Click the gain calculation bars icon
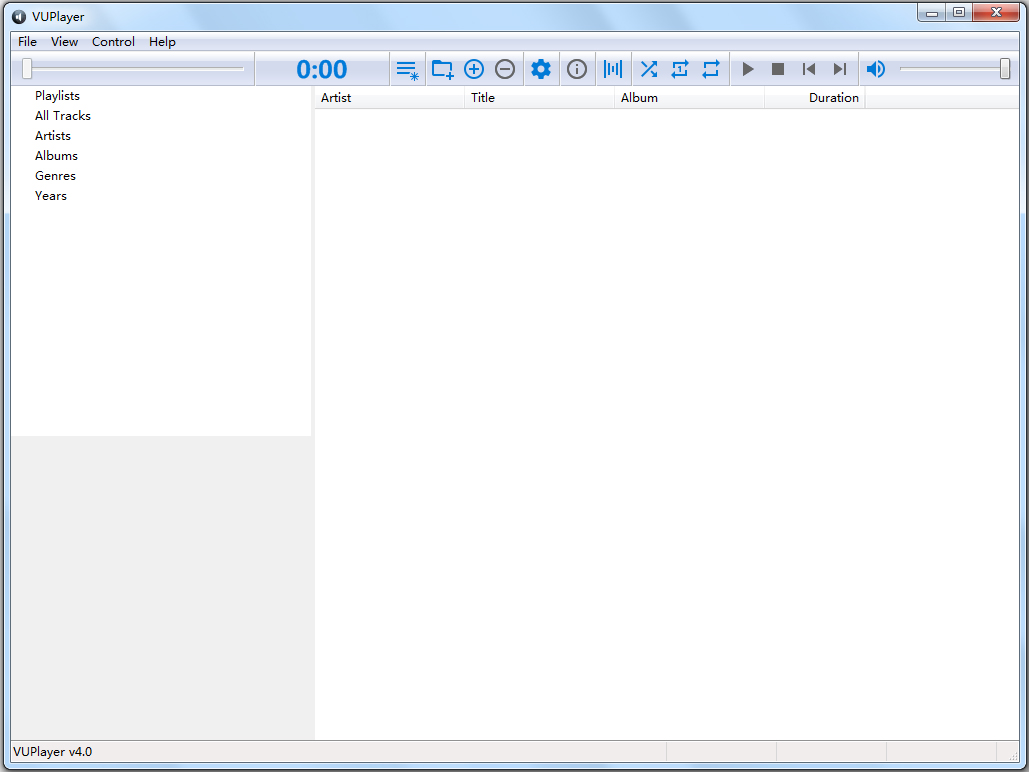 (x=613, y=70)
